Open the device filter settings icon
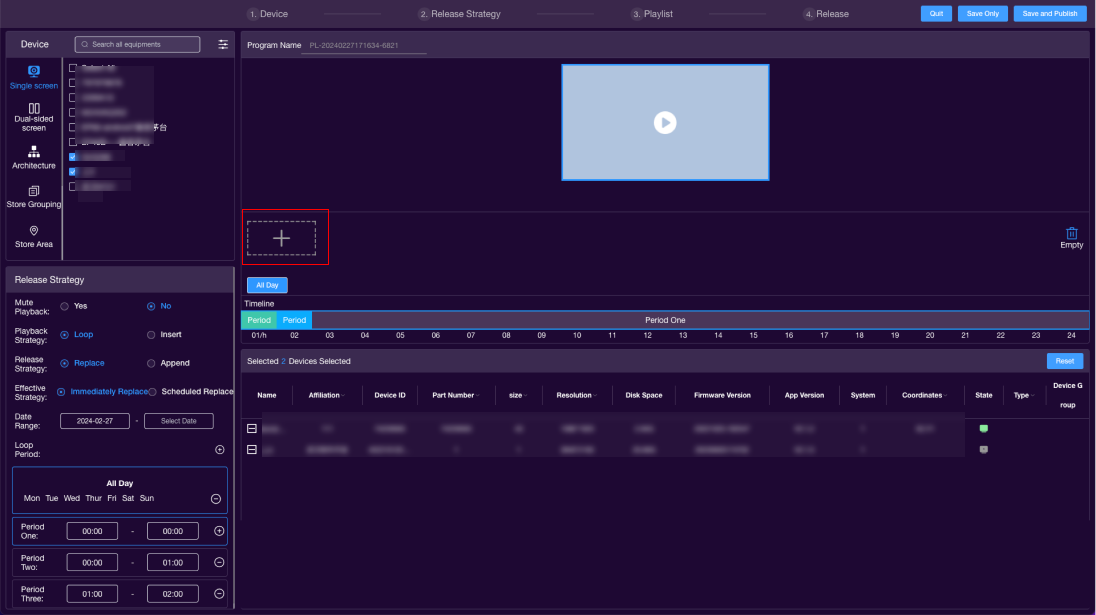This screenshot has width=1096, height=615. click(x=223, y=45)
